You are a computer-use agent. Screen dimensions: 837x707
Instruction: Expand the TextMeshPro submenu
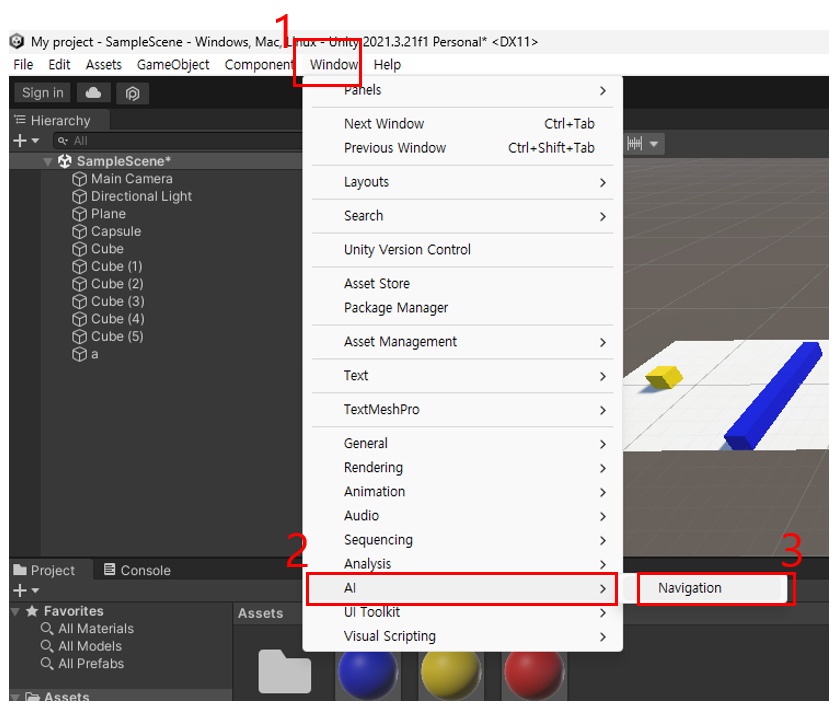click(x=462, y=410)
